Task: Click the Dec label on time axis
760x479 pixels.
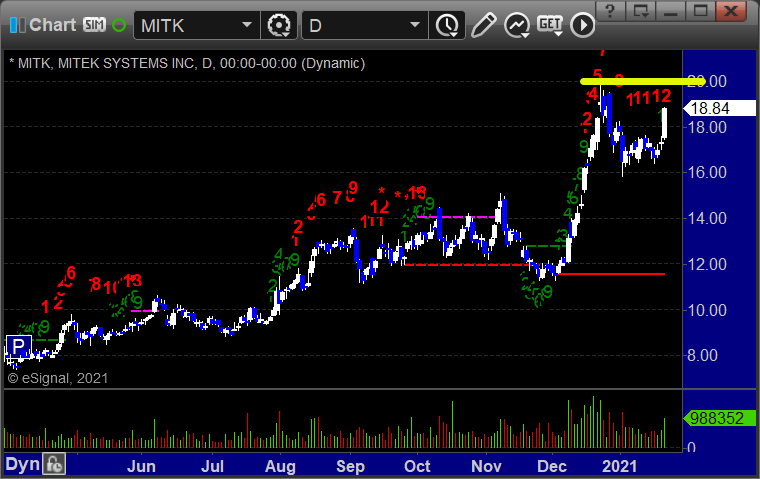Action: [552, 466]
